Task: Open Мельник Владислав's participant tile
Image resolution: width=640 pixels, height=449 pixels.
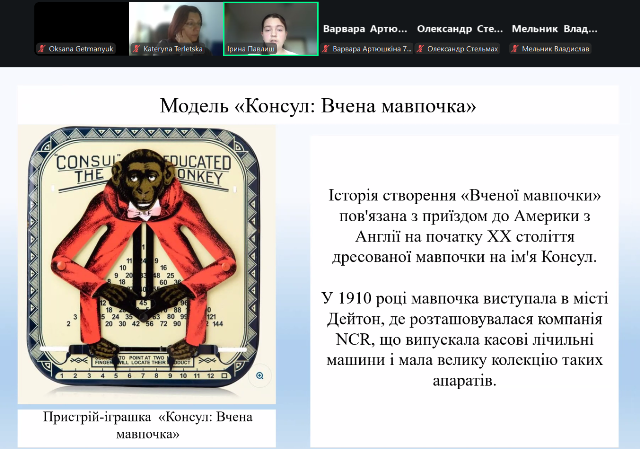Action: [555, 29]
